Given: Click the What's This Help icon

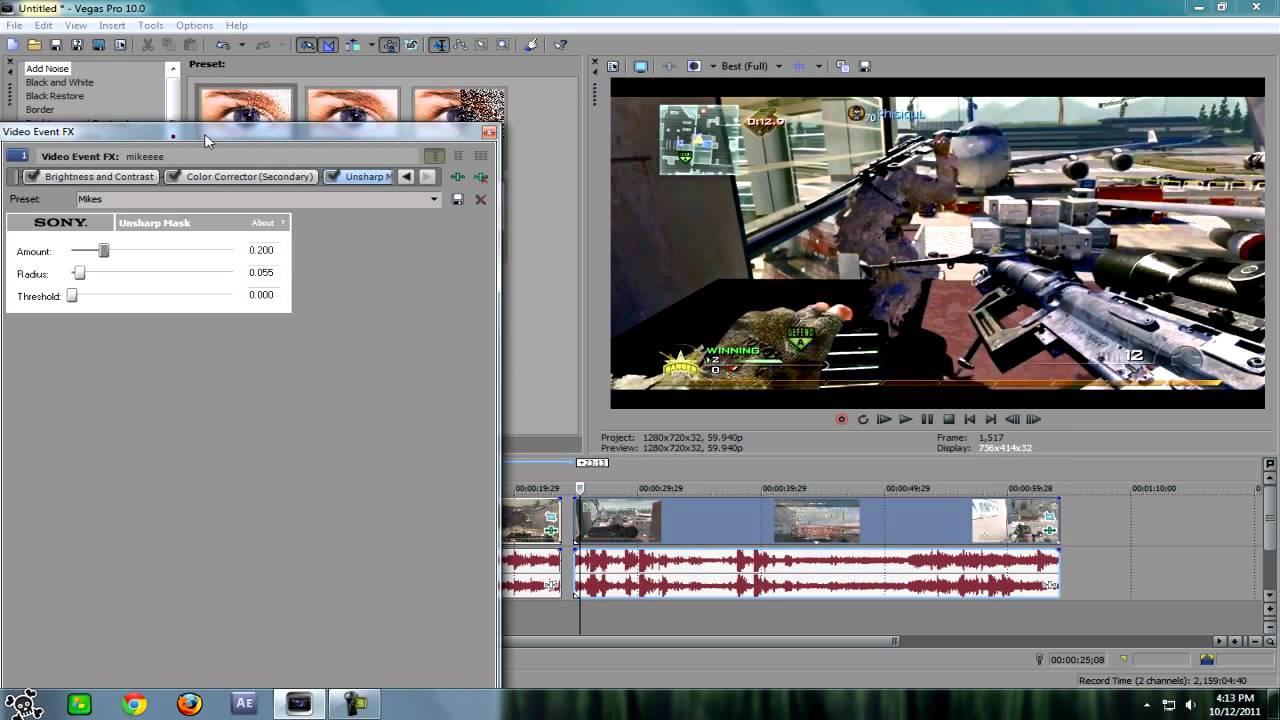Looking at the screenshot, I should tap(560, 45).
